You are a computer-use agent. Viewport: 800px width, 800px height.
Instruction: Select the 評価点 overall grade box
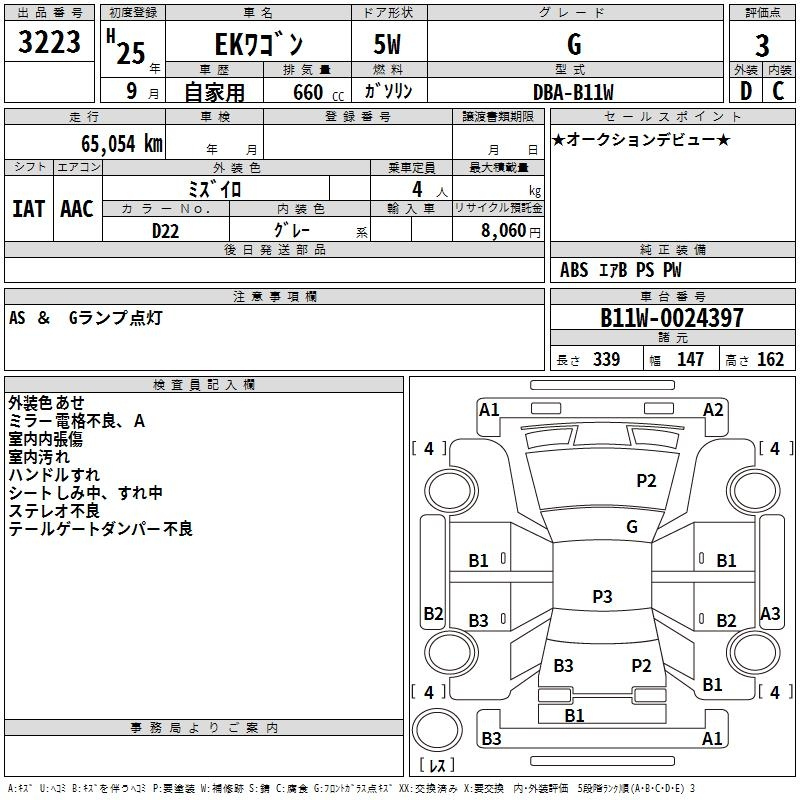click(762, 43)
